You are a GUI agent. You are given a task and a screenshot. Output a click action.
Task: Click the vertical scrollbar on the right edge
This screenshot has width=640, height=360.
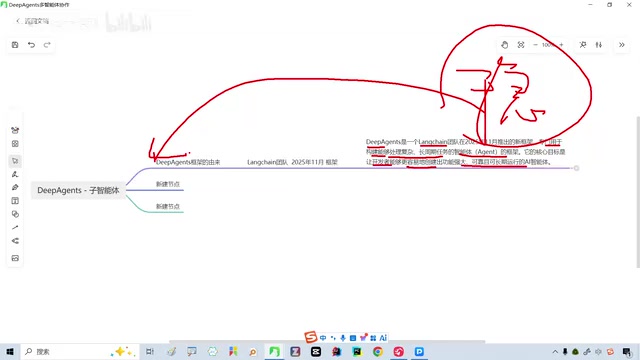tap(638, 192)
